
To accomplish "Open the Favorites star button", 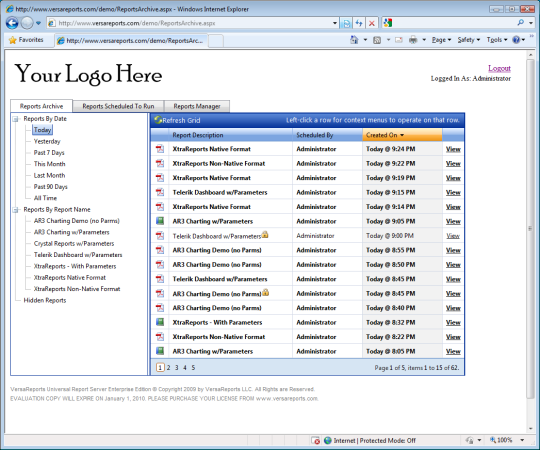I will coord(26,40).
